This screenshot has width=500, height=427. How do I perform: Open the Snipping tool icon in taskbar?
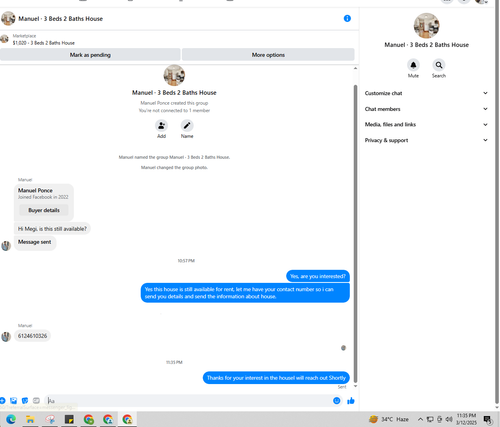click(50, 419)
